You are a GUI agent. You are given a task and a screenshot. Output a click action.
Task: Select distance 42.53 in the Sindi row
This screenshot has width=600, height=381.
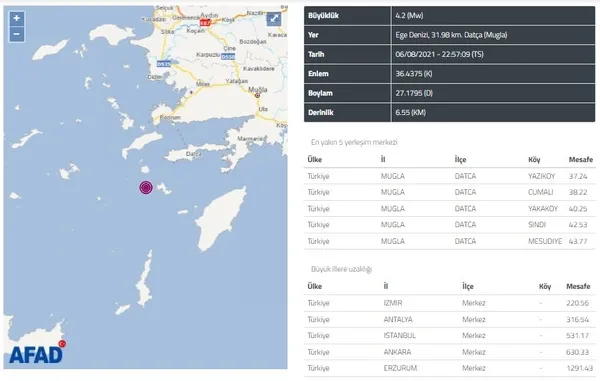578,225
